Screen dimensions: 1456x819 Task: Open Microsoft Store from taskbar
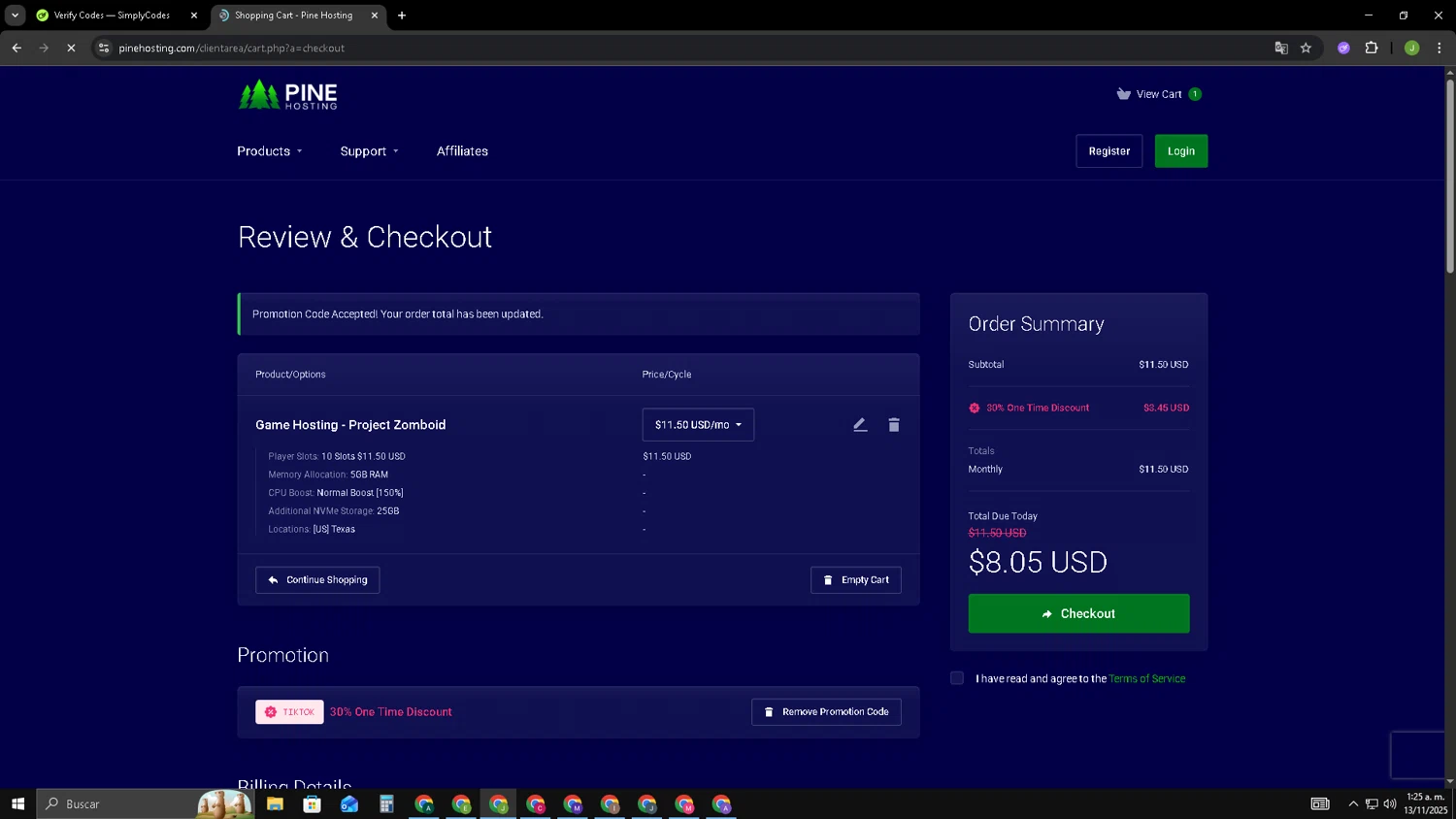click(313, 803)
